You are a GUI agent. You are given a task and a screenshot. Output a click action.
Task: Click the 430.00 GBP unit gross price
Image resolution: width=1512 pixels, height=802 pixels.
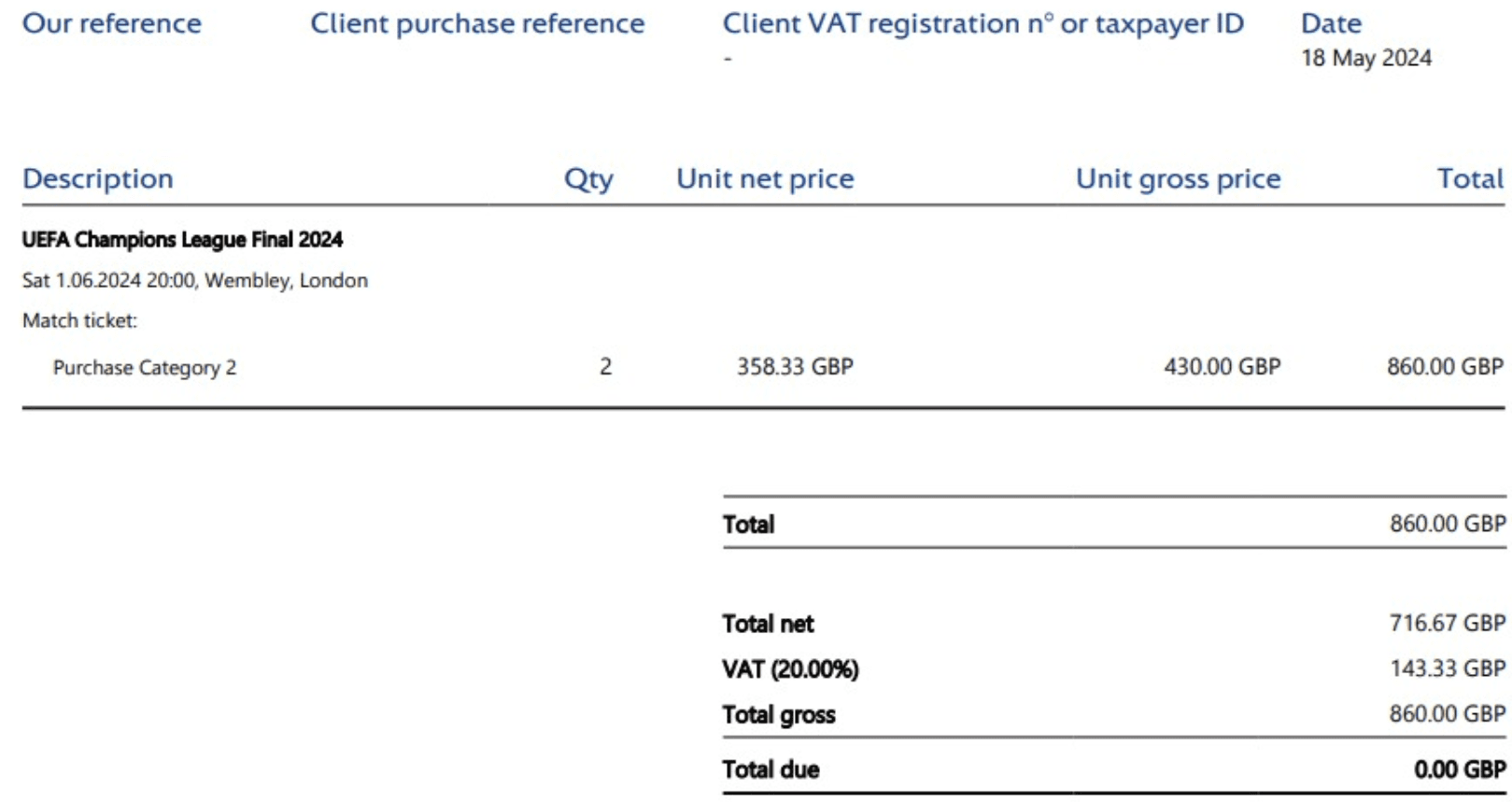pyautogui.click(x=1222, y=367)
